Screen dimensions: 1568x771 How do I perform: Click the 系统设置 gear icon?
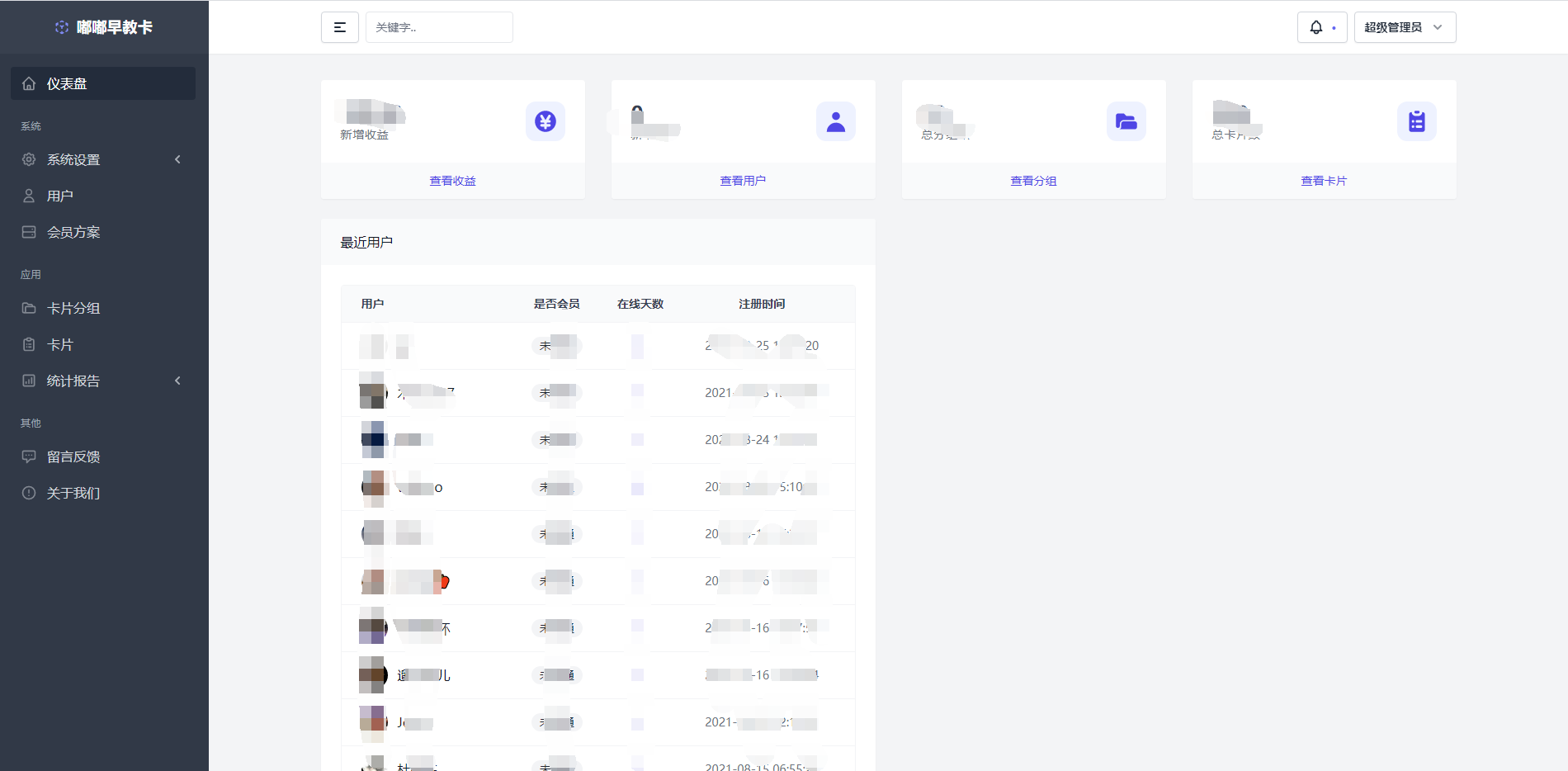pos(30,159)
